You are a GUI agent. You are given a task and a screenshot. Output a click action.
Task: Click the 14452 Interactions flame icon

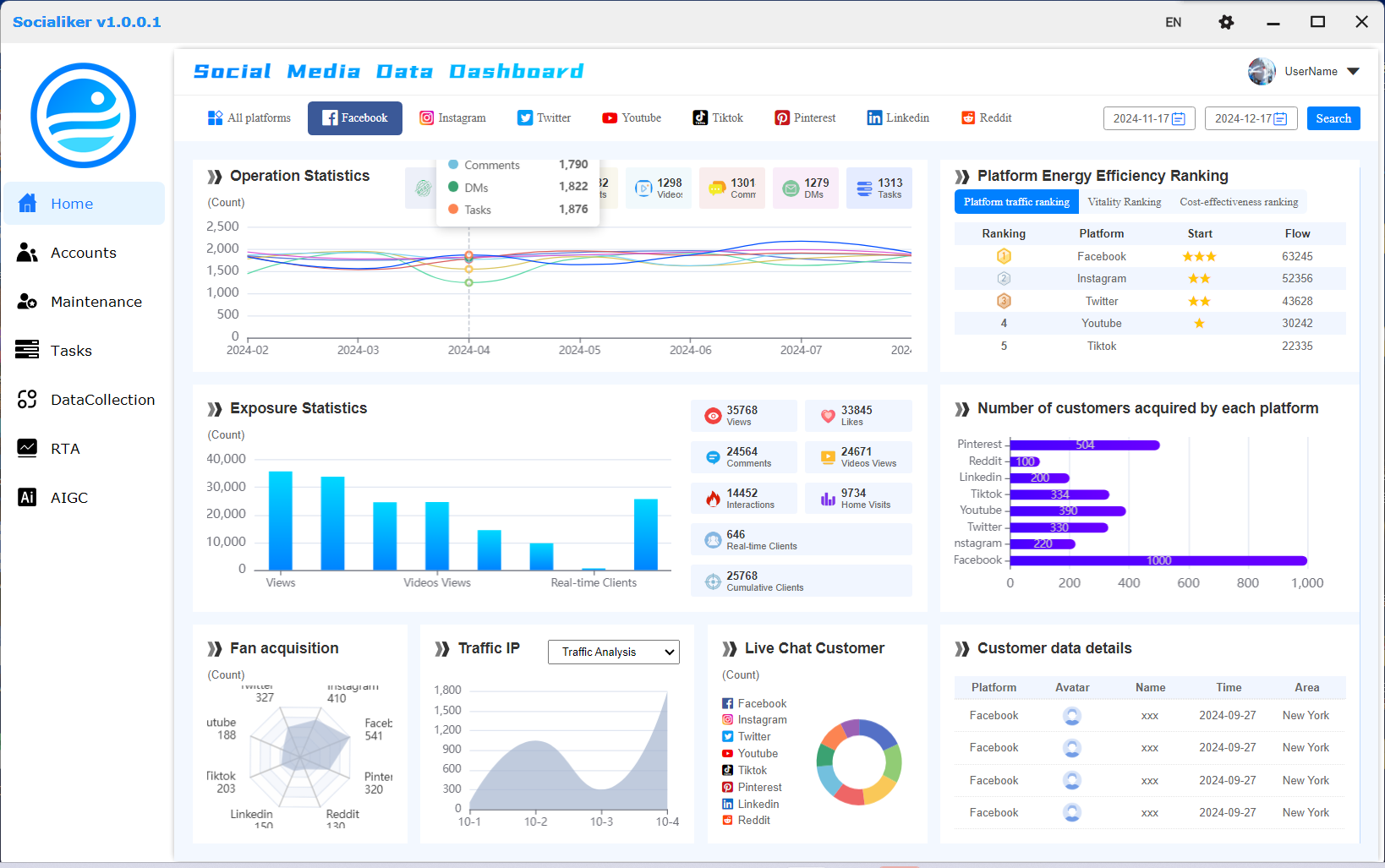713,499
